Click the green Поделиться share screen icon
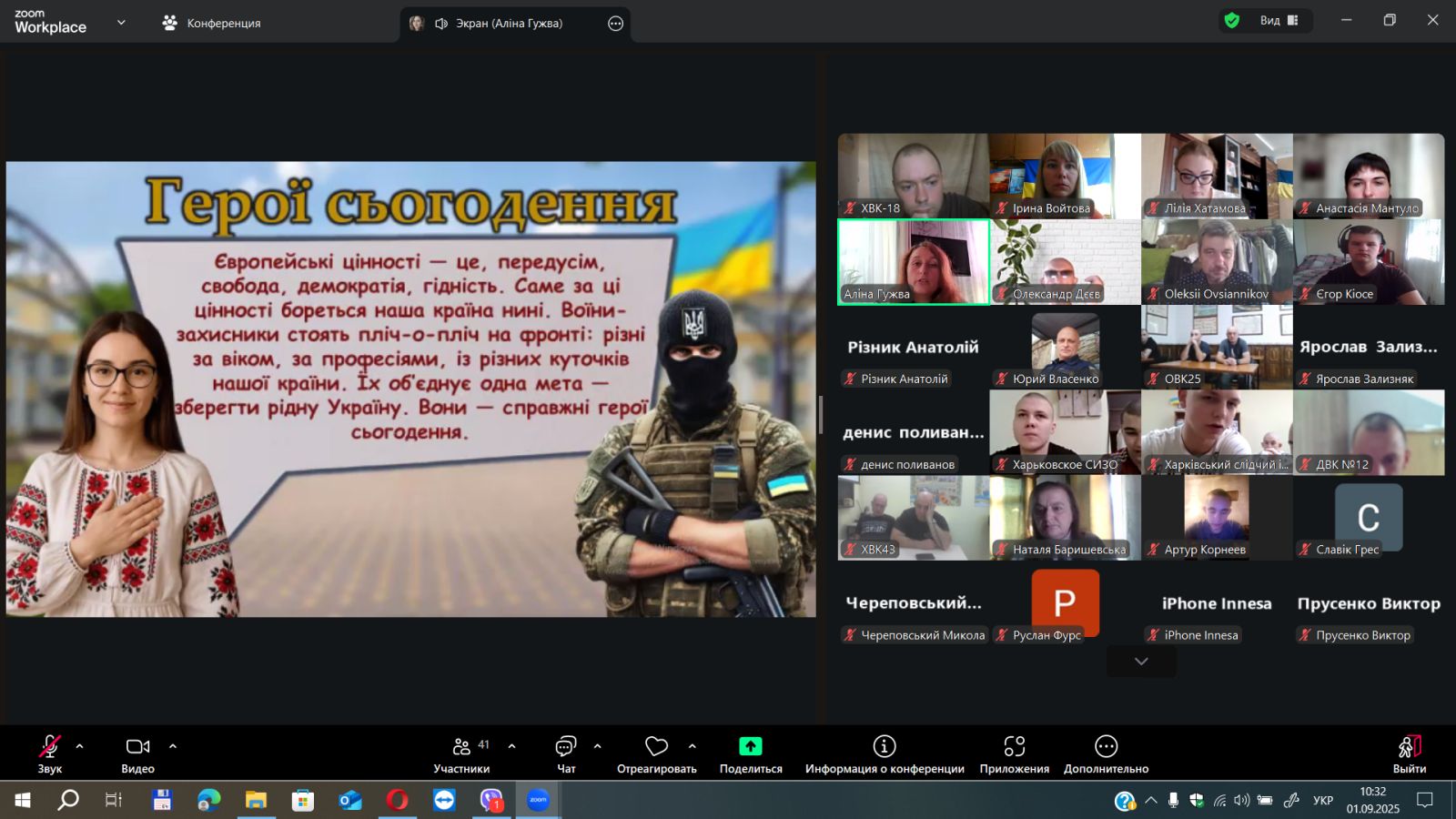Screen dimensions: 1456x819 click(x=750, y=747)
